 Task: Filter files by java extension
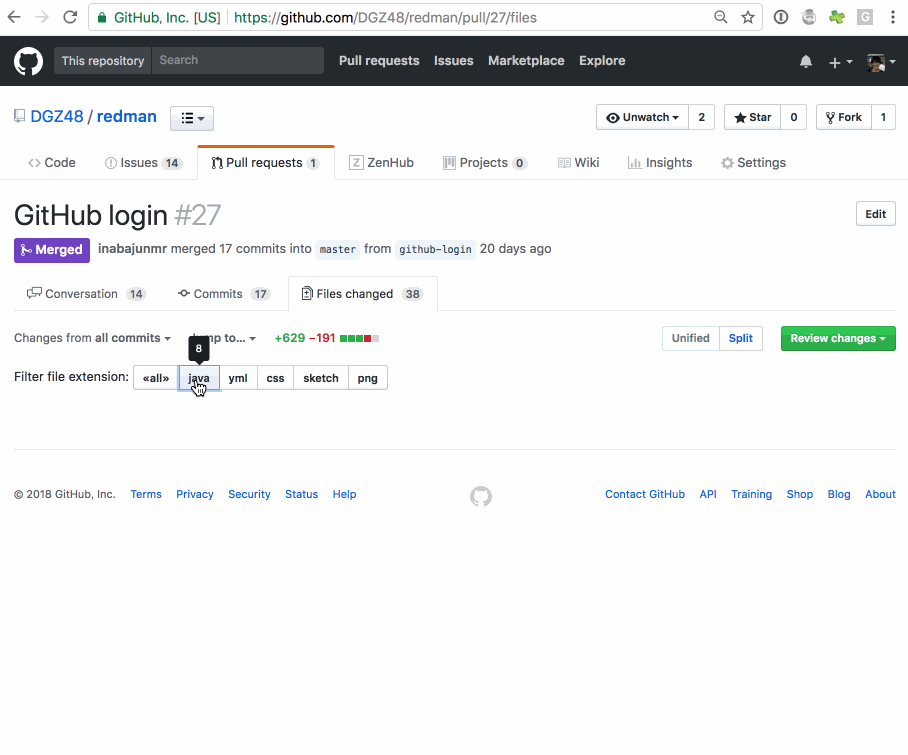point(199,378)
